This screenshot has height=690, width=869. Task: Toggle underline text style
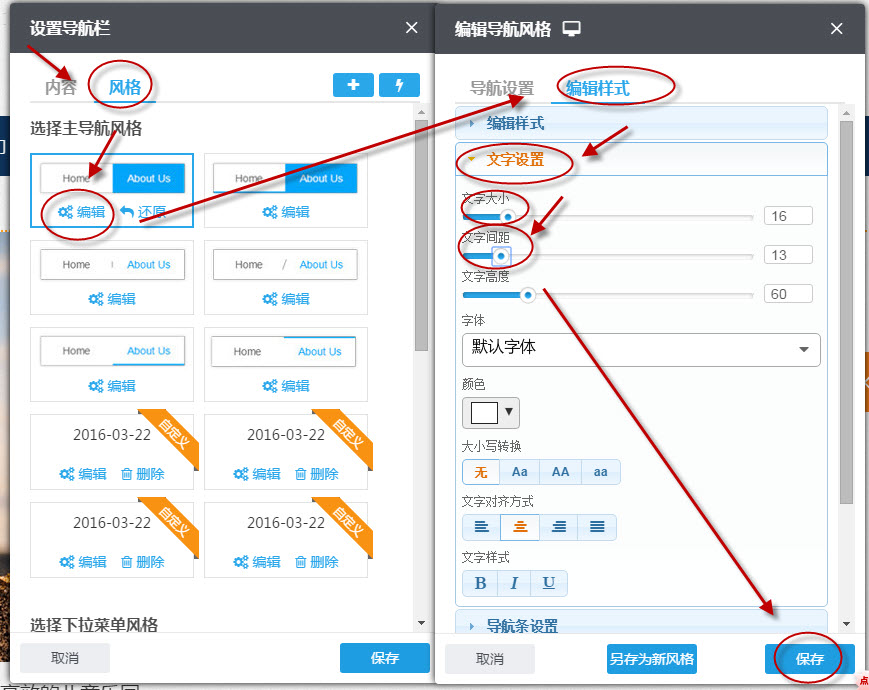click(549, 583)
